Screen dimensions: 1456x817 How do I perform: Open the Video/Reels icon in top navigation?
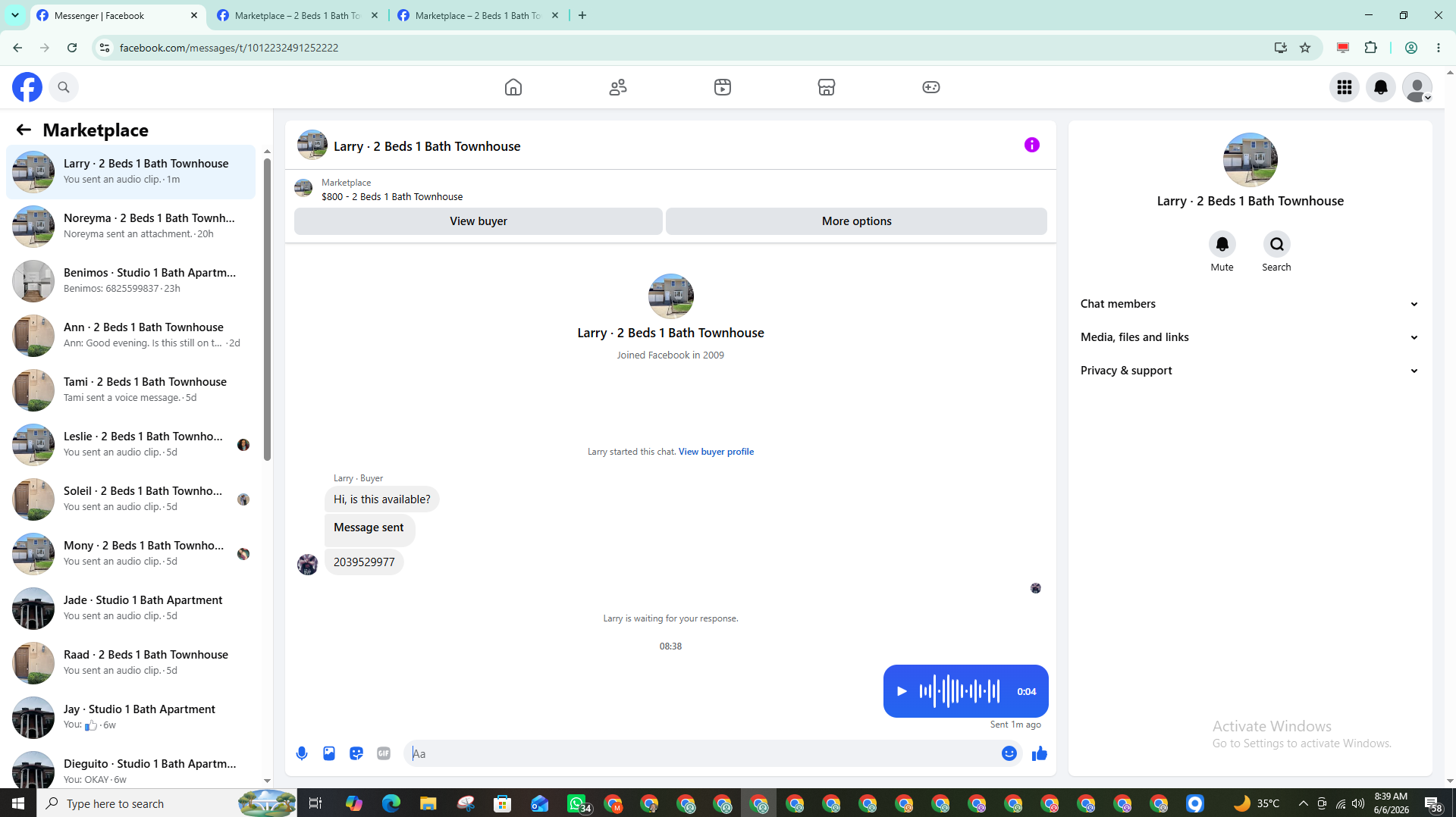[723, 87]
